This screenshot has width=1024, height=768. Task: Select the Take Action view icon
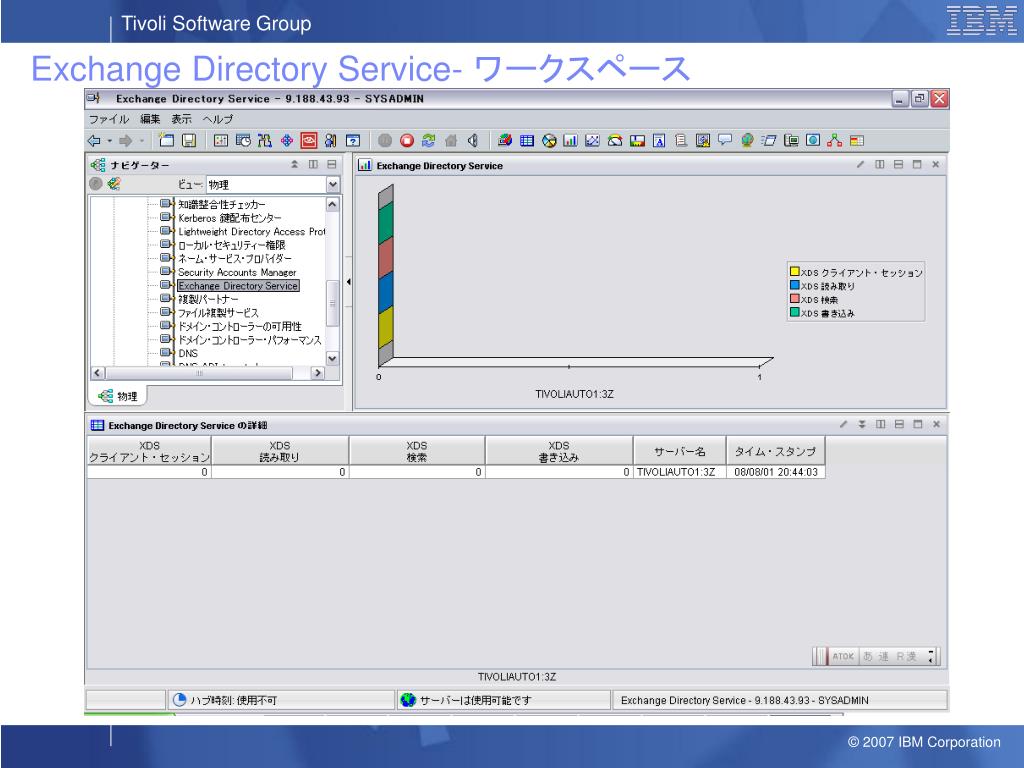click(769, 140)
